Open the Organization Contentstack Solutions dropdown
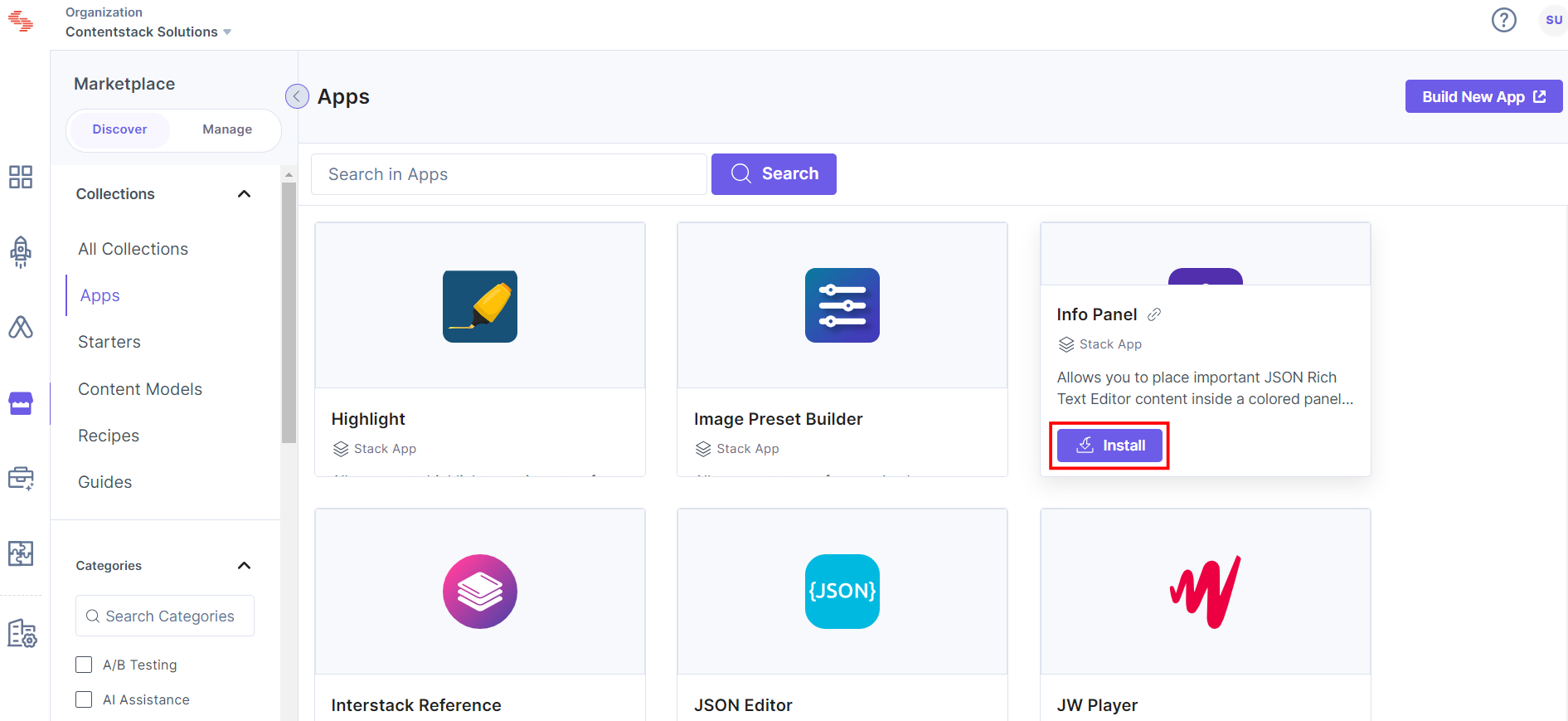The height and width of the screenshot is (721, 1568). click(148, 32)
